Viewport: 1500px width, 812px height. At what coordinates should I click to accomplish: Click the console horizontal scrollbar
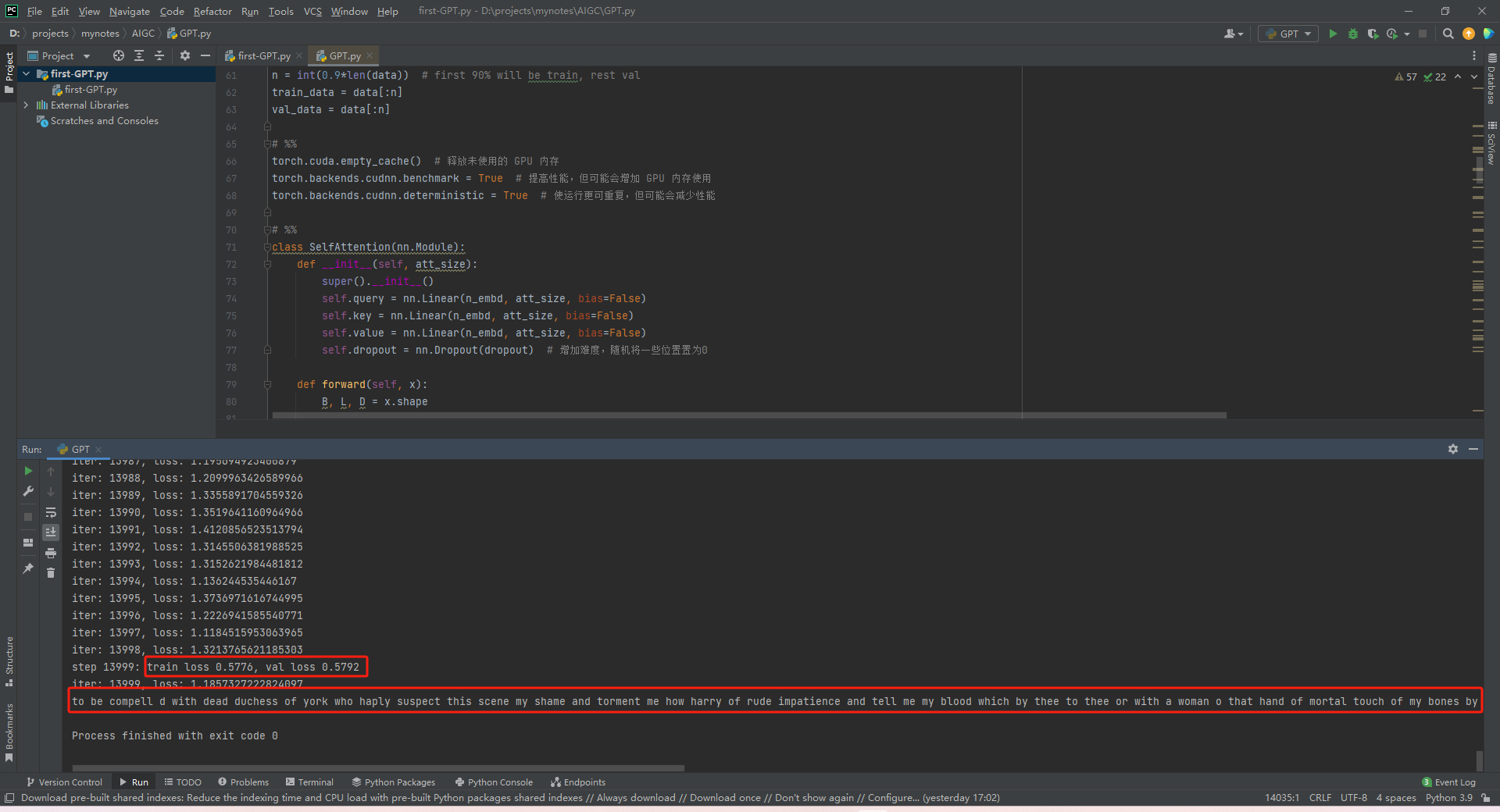(378, 768)
